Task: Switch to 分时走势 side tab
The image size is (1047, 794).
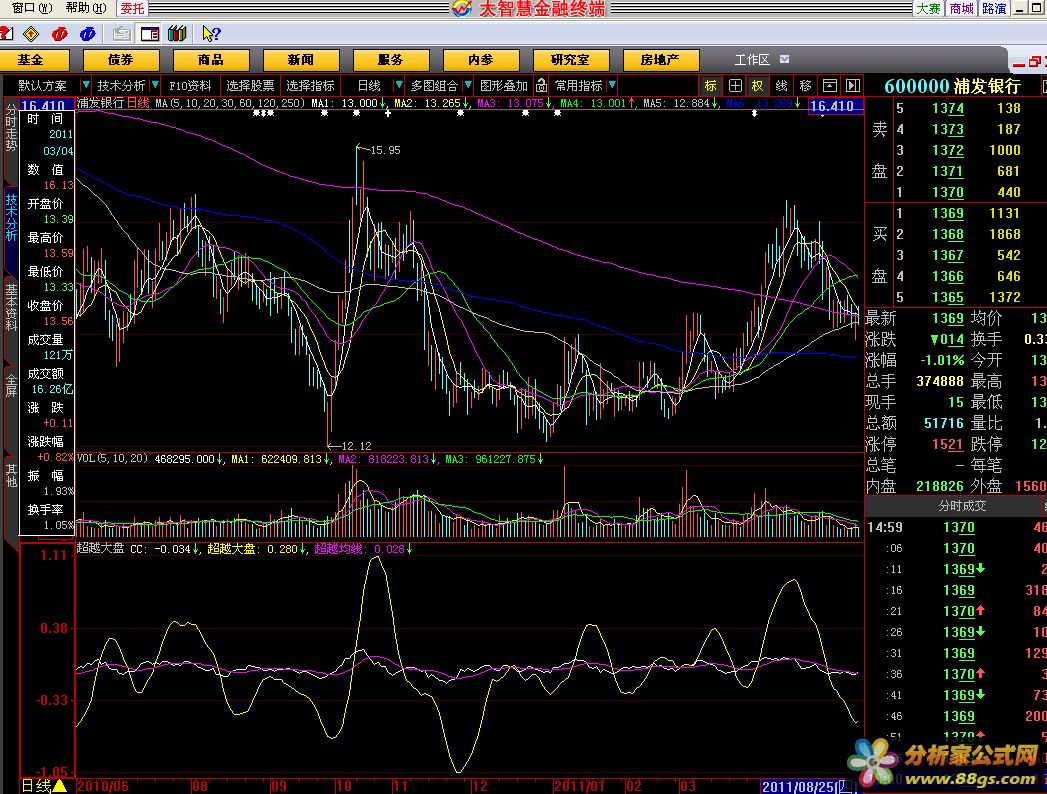Action: click(11, 127)
